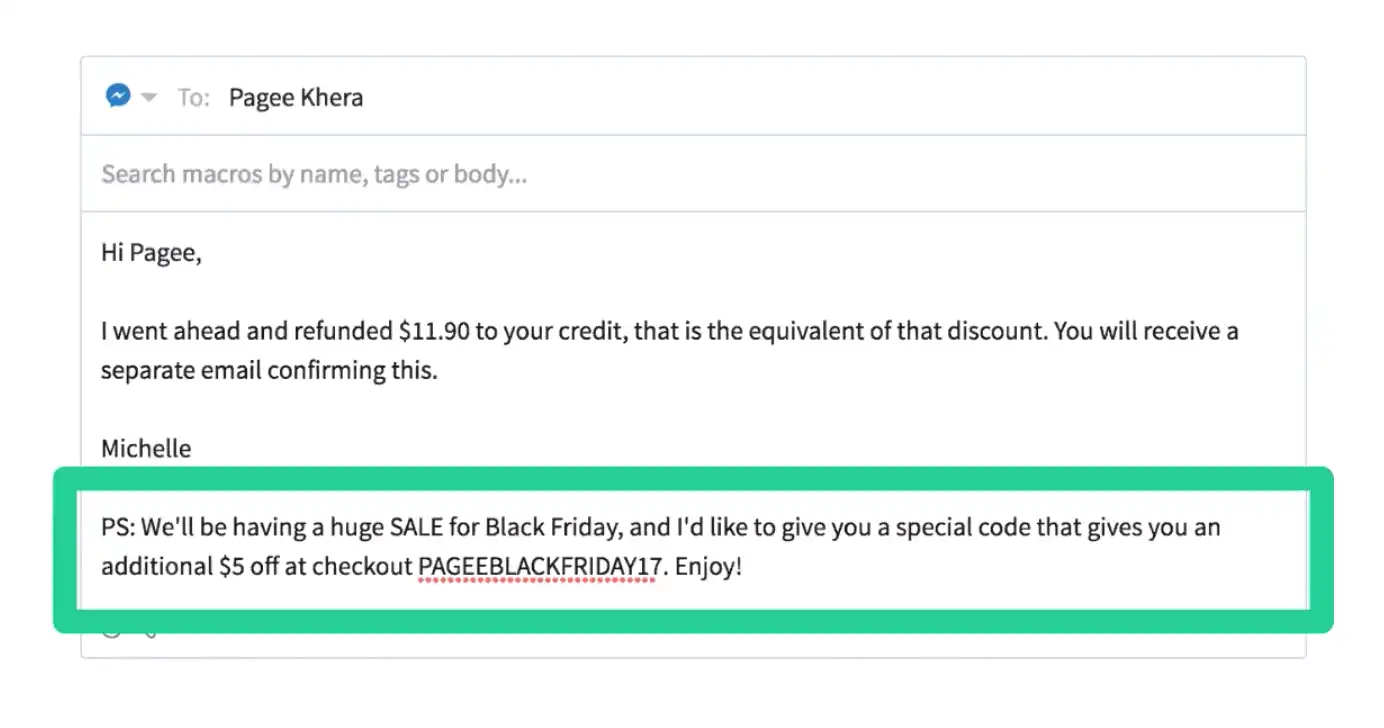Click the partially hidden emoji icon below message

pyautogui.click(x=112, y=632)
